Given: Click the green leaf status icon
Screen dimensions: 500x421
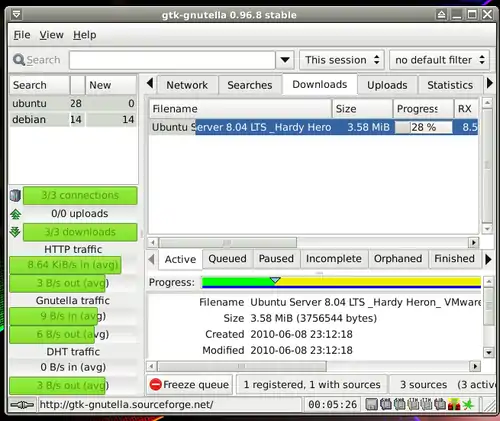Looking at the screenshot, I should 468,405.
